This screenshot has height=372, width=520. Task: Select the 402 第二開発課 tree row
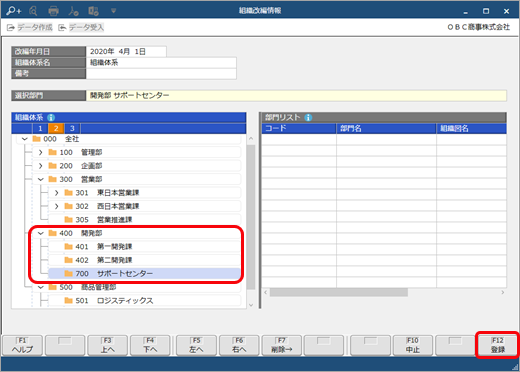point(145,260)
